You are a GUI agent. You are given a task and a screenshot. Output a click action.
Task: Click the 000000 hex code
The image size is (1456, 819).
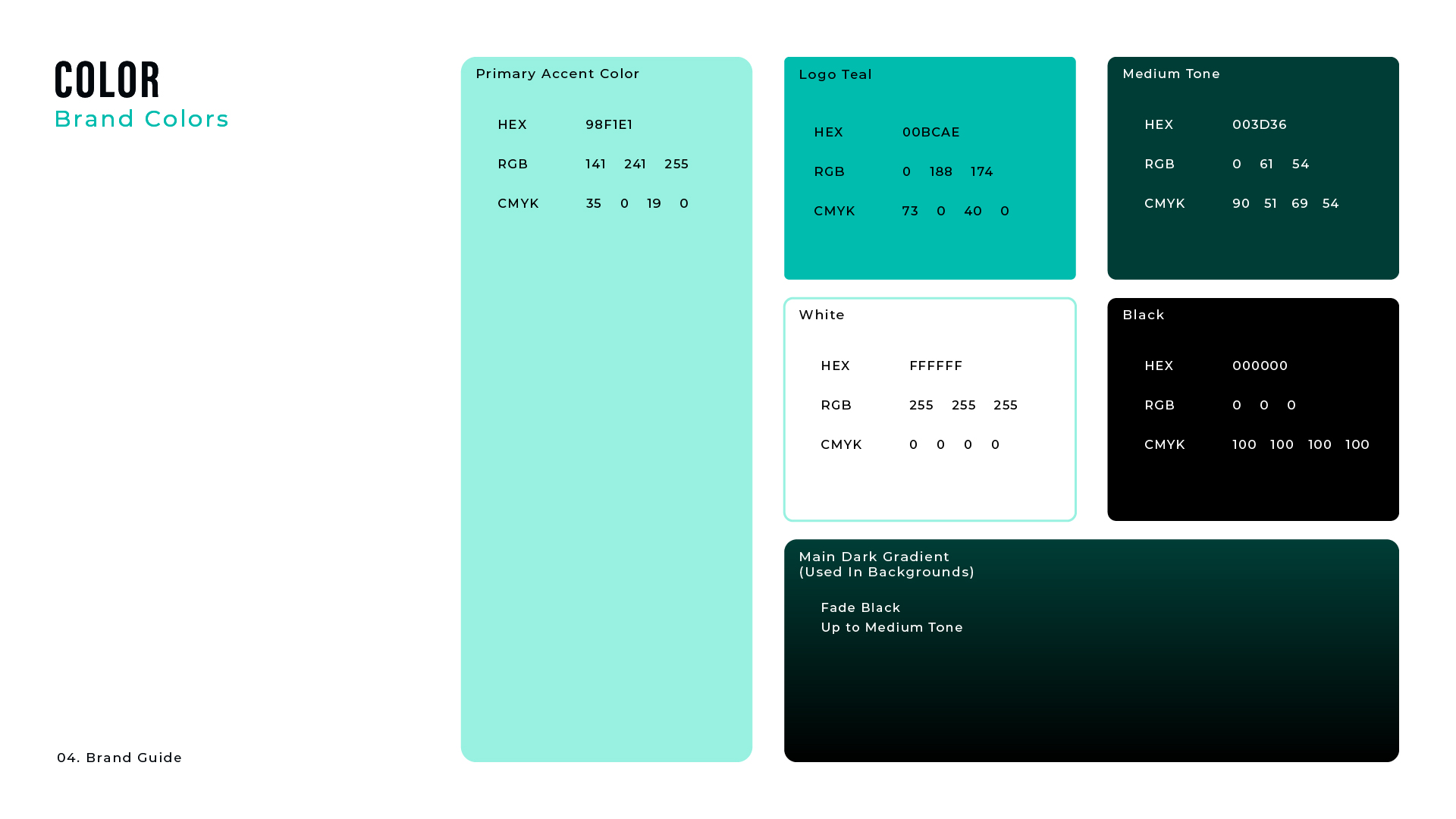[x=1260, y=366]
